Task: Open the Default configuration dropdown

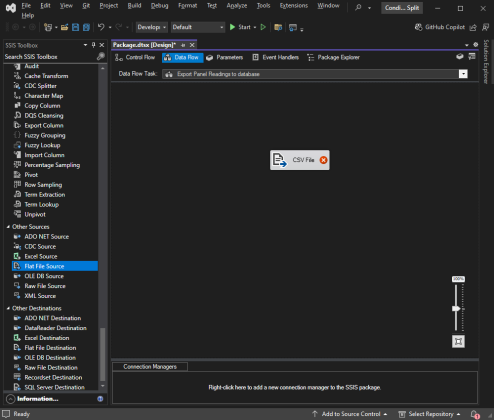Action: coord(198,27)
